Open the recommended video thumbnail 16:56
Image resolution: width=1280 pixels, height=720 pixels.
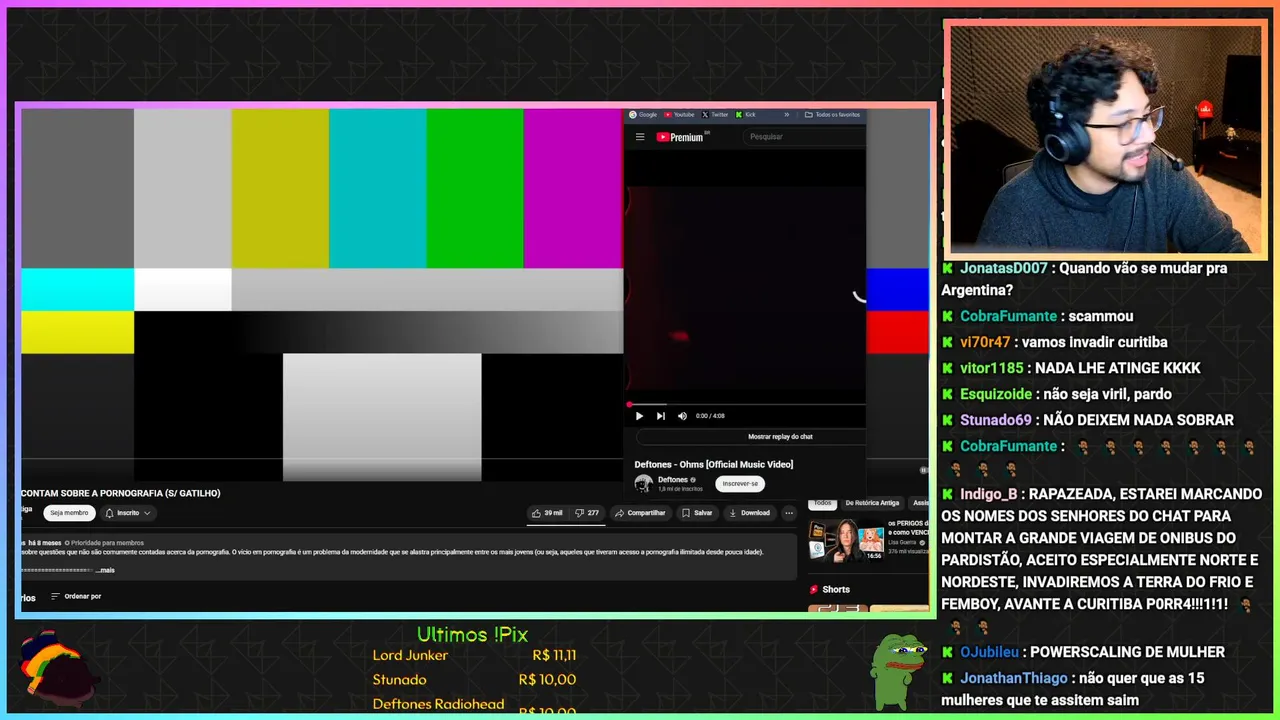click(x=846, y=541)
